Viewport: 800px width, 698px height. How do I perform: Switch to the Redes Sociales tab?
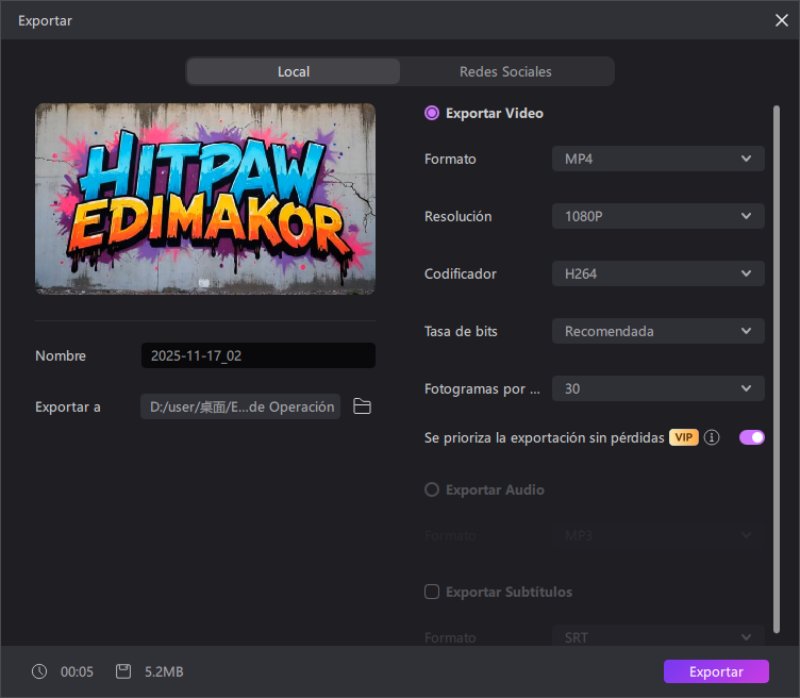[505, 72]
